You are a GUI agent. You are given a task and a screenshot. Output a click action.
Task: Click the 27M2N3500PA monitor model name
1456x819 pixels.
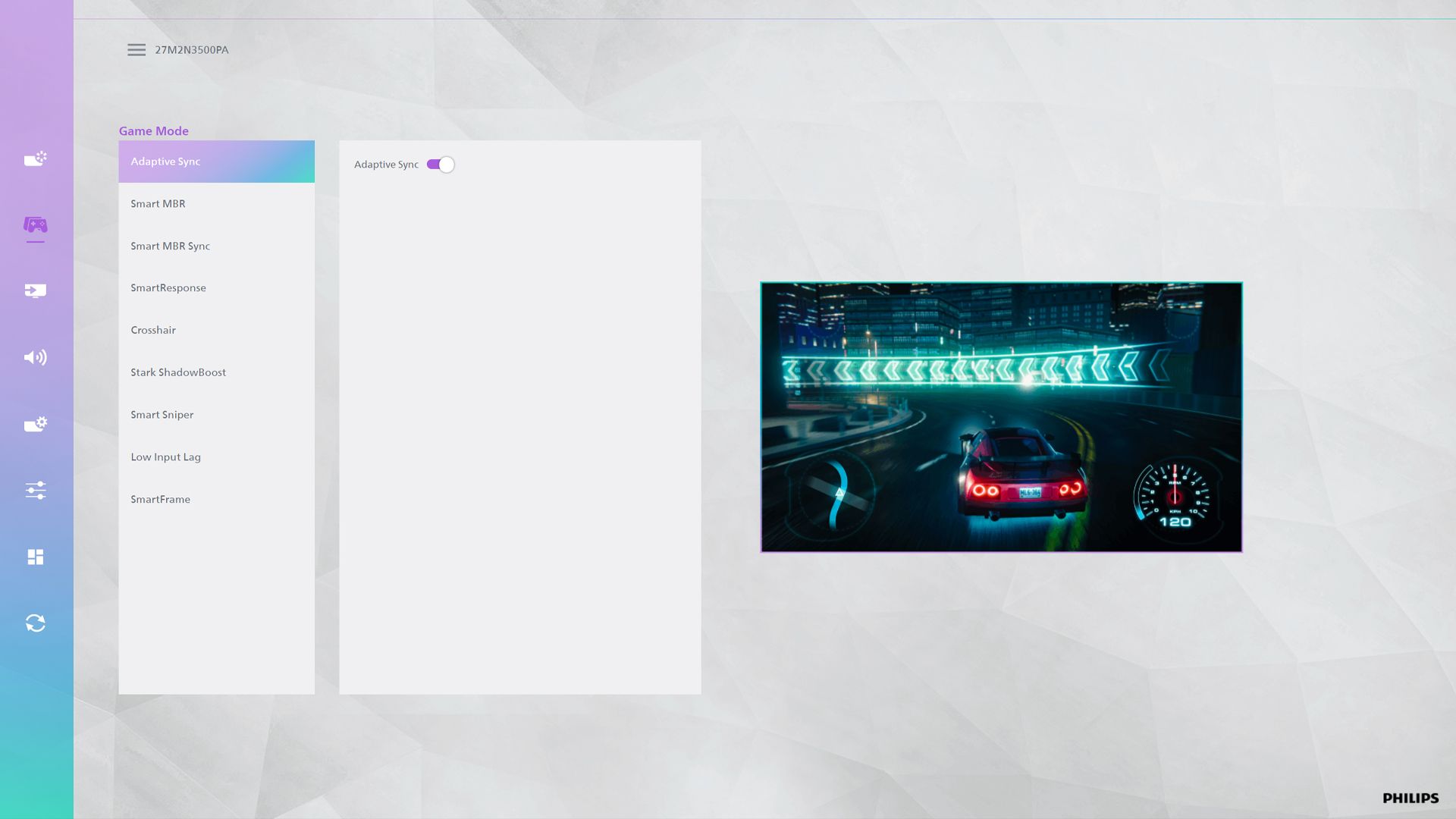192,50
